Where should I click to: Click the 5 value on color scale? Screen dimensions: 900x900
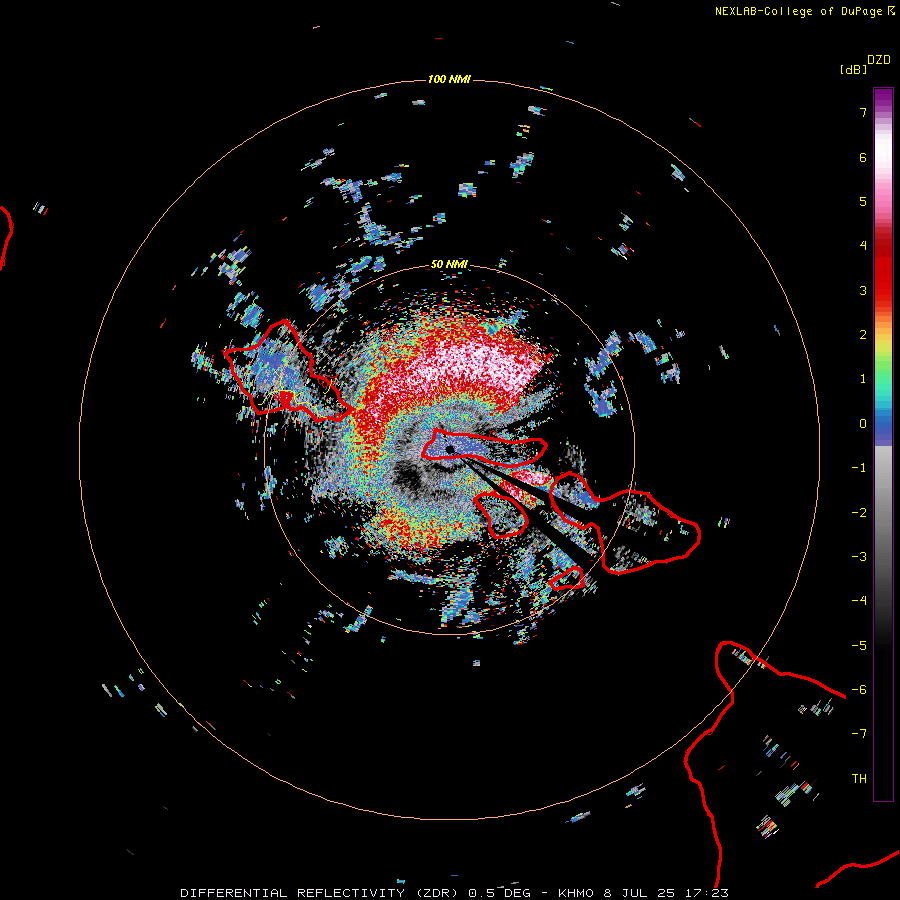(x=863, y=201)
